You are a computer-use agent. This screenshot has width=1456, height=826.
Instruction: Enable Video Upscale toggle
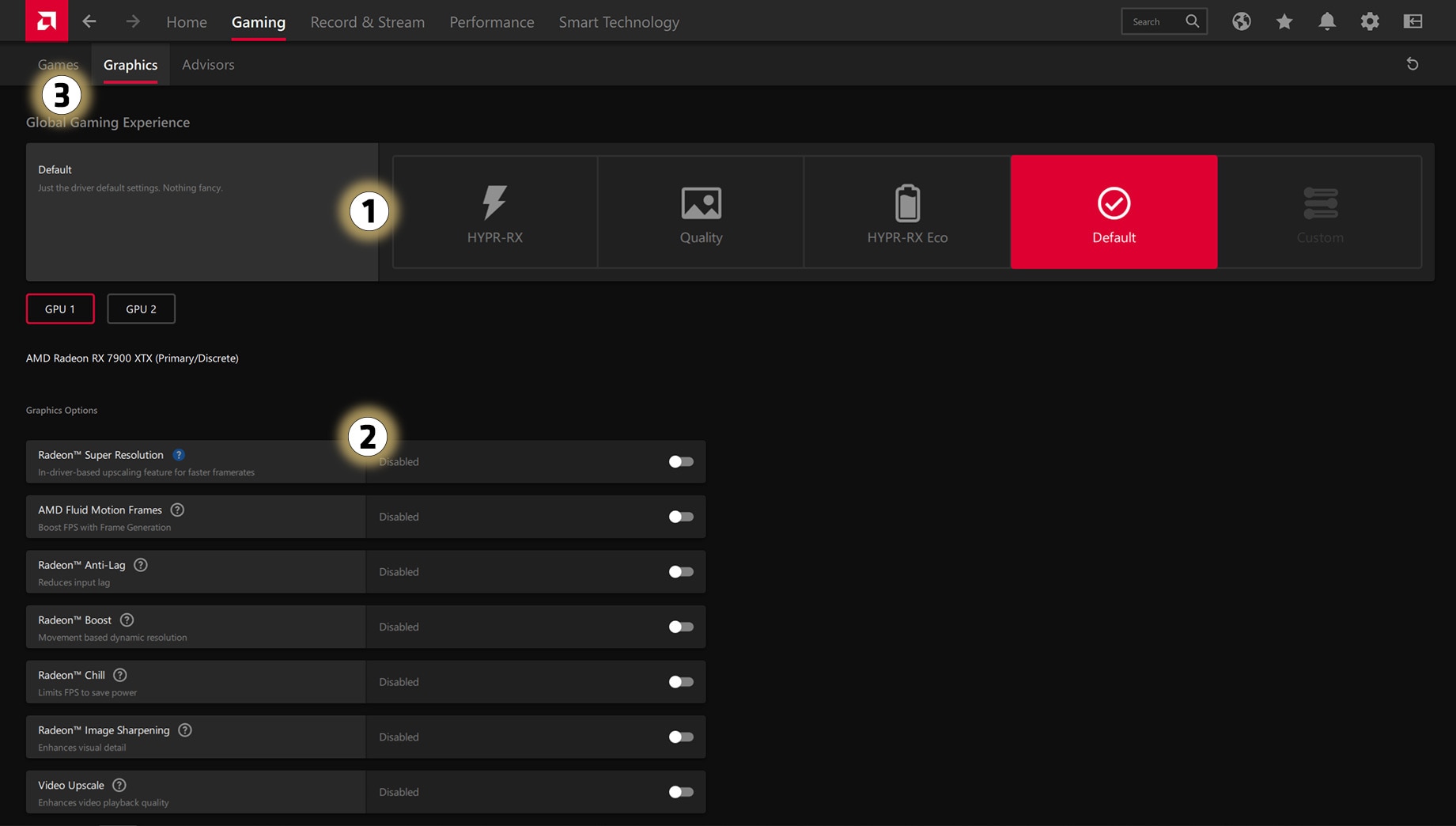click(x=681, y=792)
